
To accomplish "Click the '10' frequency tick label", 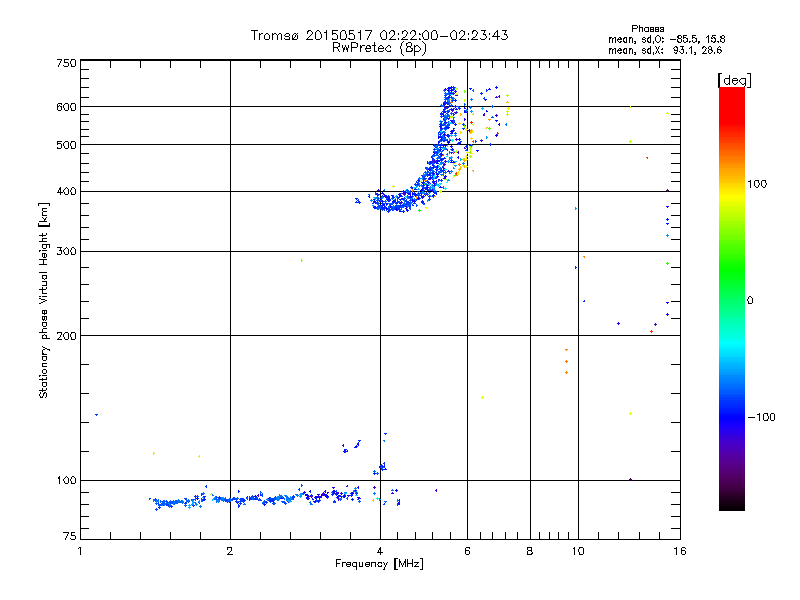I will tap(578, 551).
